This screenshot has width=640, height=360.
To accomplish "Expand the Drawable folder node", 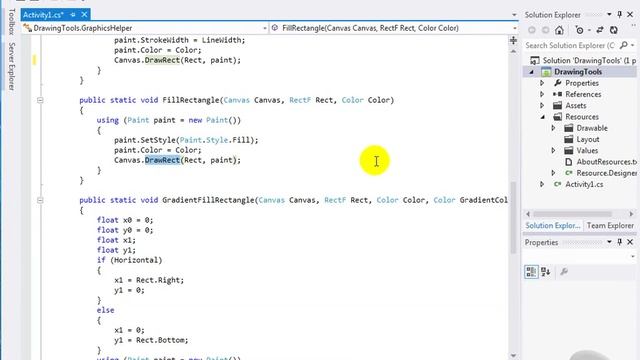I will pos(553,128).
